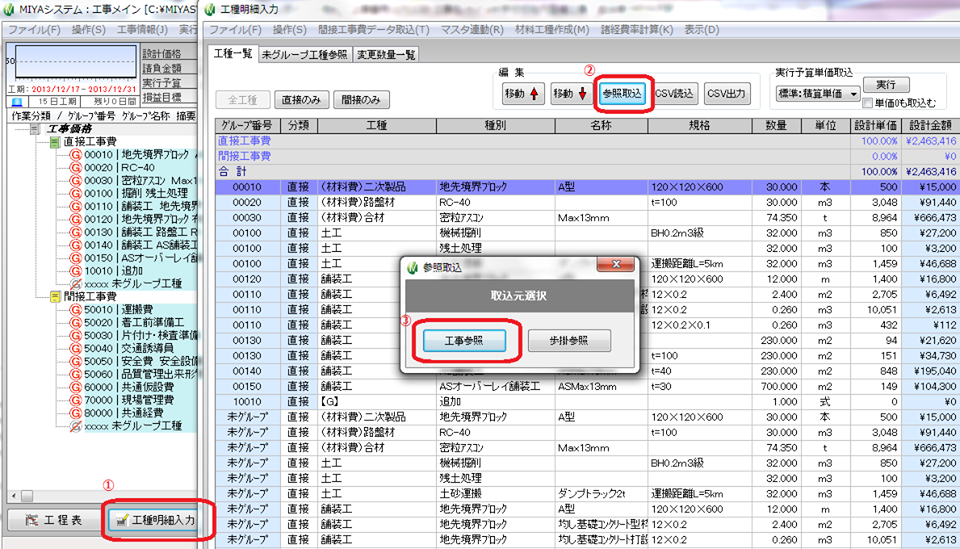Click the G icon of 50010 運搬費

coord(75,310)
